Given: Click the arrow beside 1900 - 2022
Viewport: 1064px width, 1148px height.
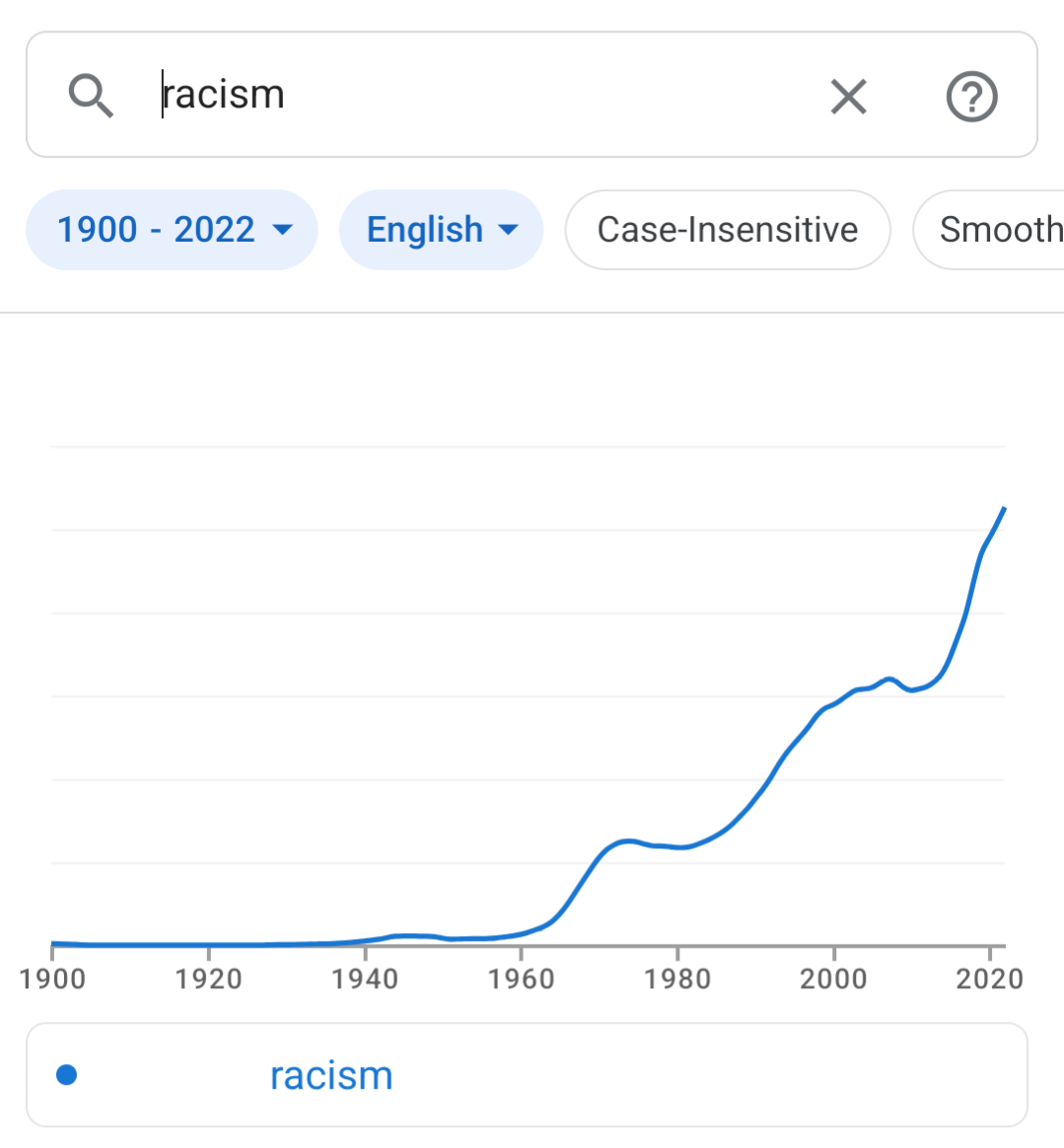Looking at the screenshot, I should click(x=283, y=230).
